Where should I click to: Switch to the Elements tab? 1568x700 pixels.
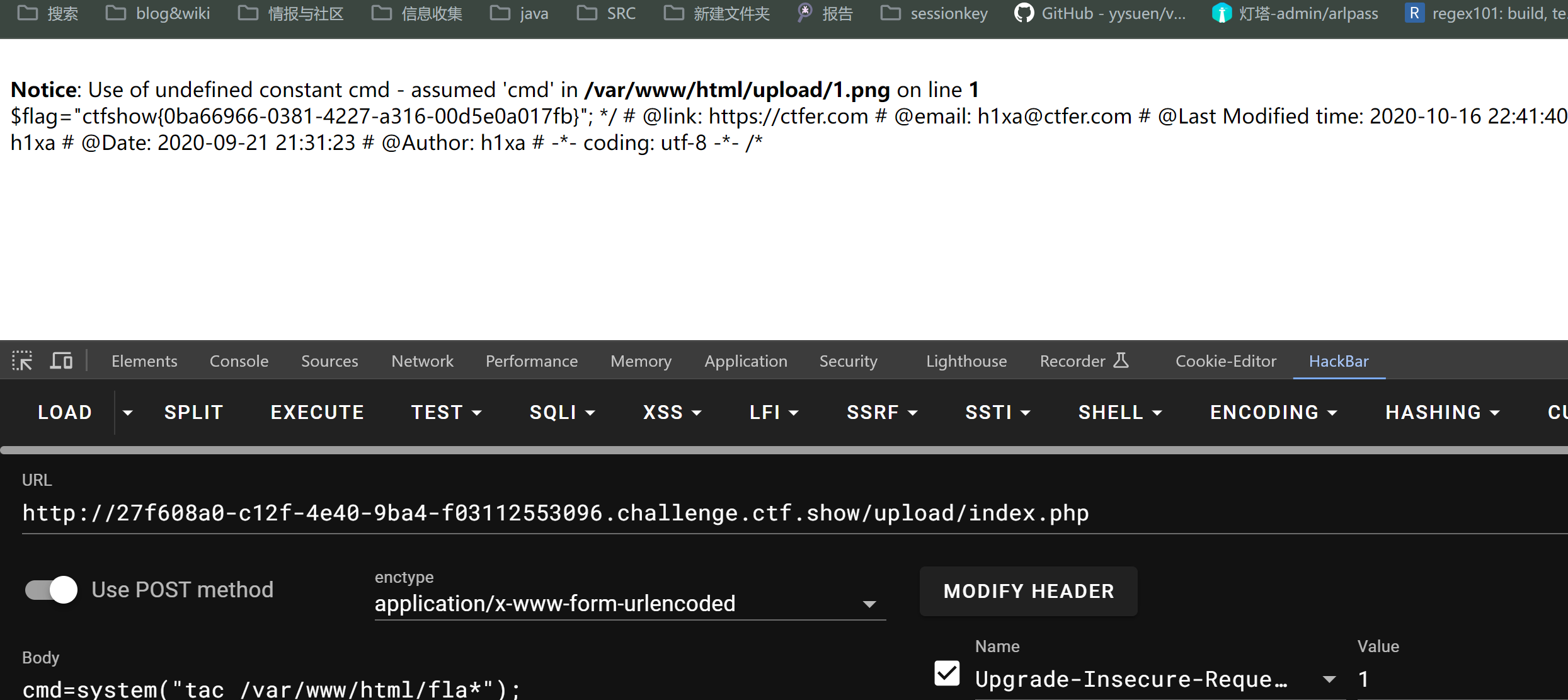point(144,361)
